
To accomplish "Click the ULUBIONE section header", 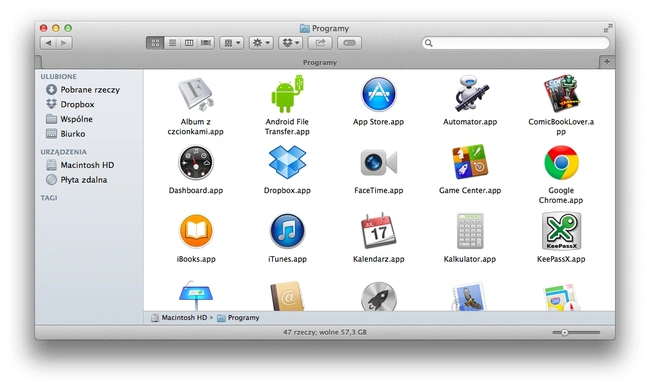I will (58, 76).
